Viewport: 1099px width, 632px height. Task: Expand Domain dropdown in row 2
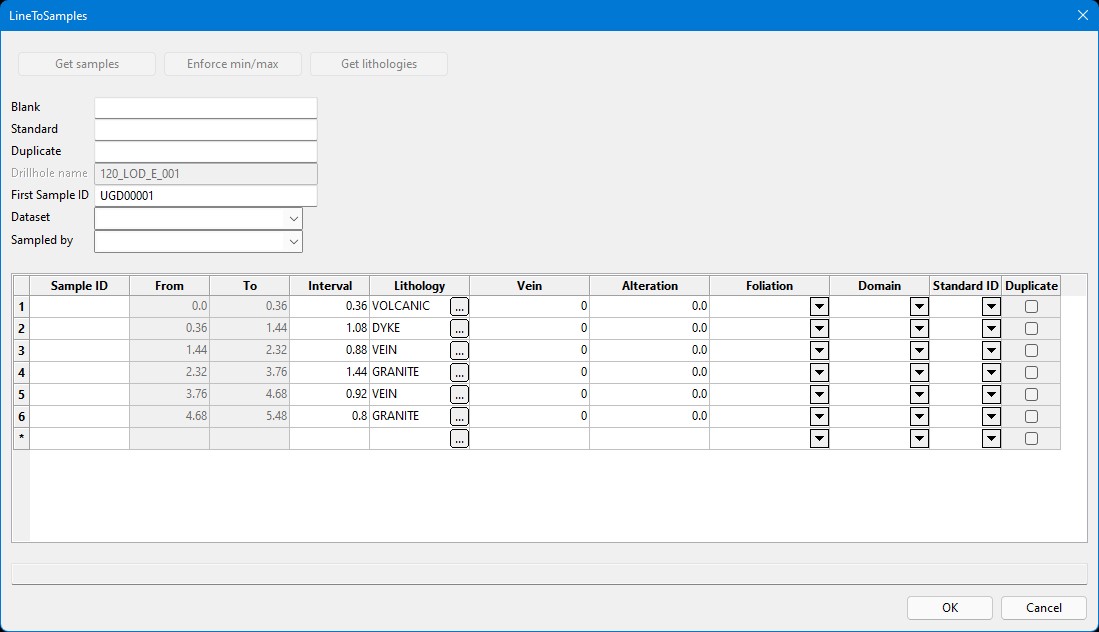pyautogui.click(x=919, y=329)
